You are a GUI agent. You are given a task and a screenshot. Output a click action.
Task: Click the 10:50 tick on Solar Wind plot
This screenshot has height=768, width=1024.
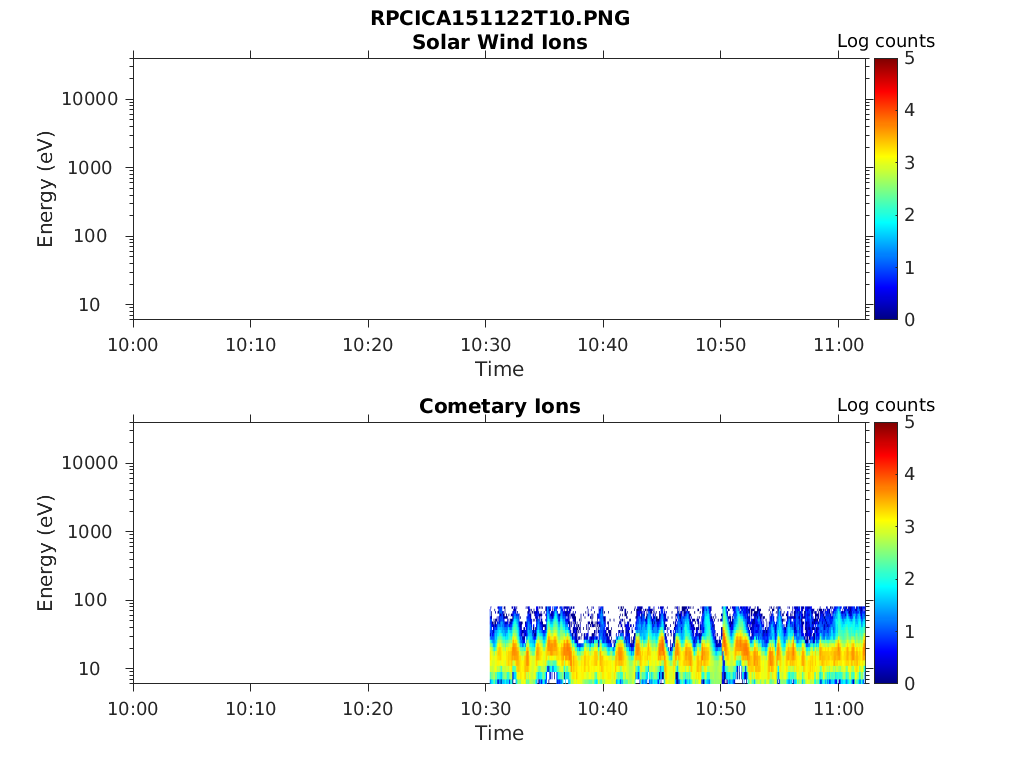tap(720, 345)
